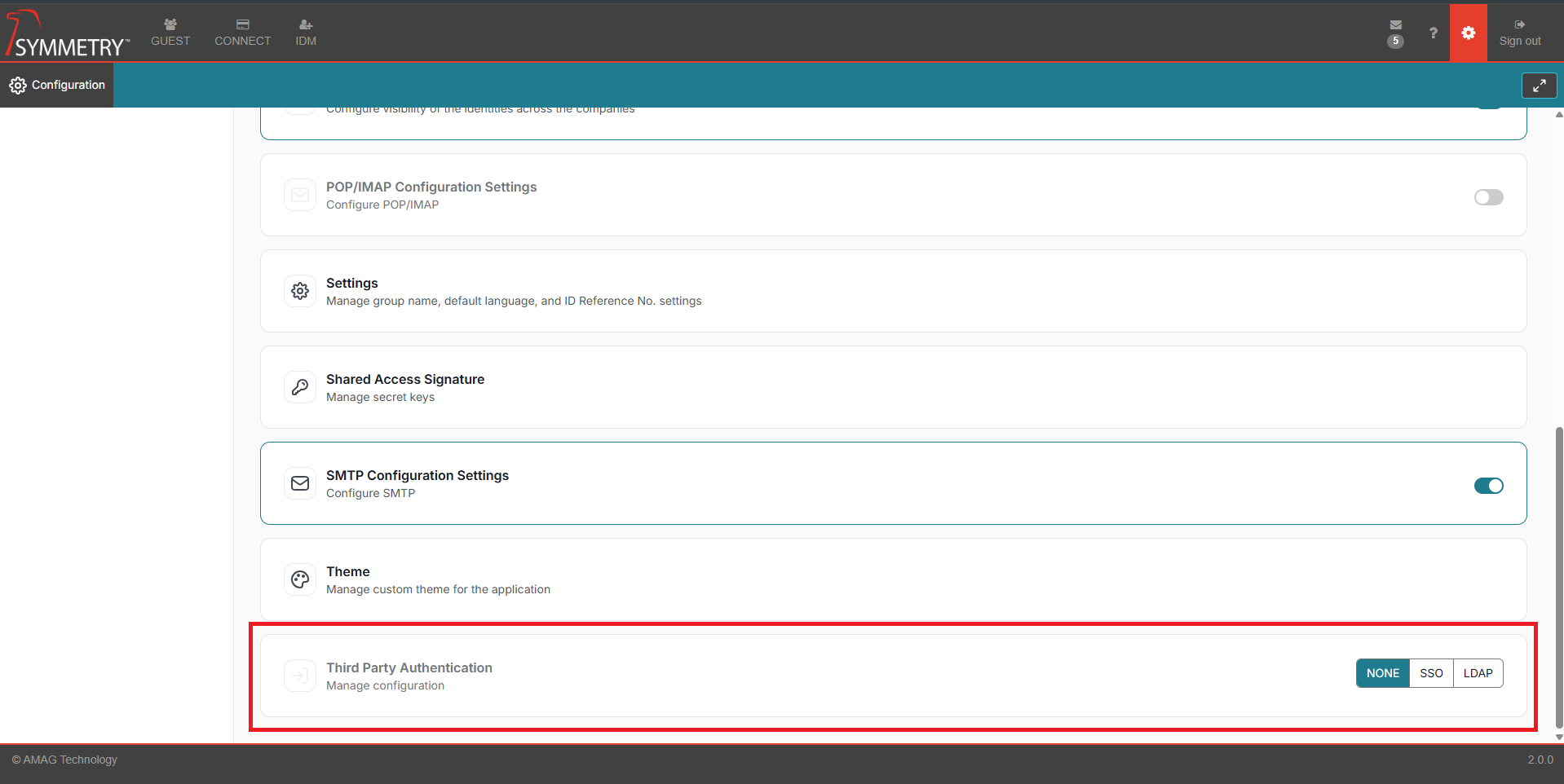Enable the POP/IMAP Configuration toggle

1488,197
